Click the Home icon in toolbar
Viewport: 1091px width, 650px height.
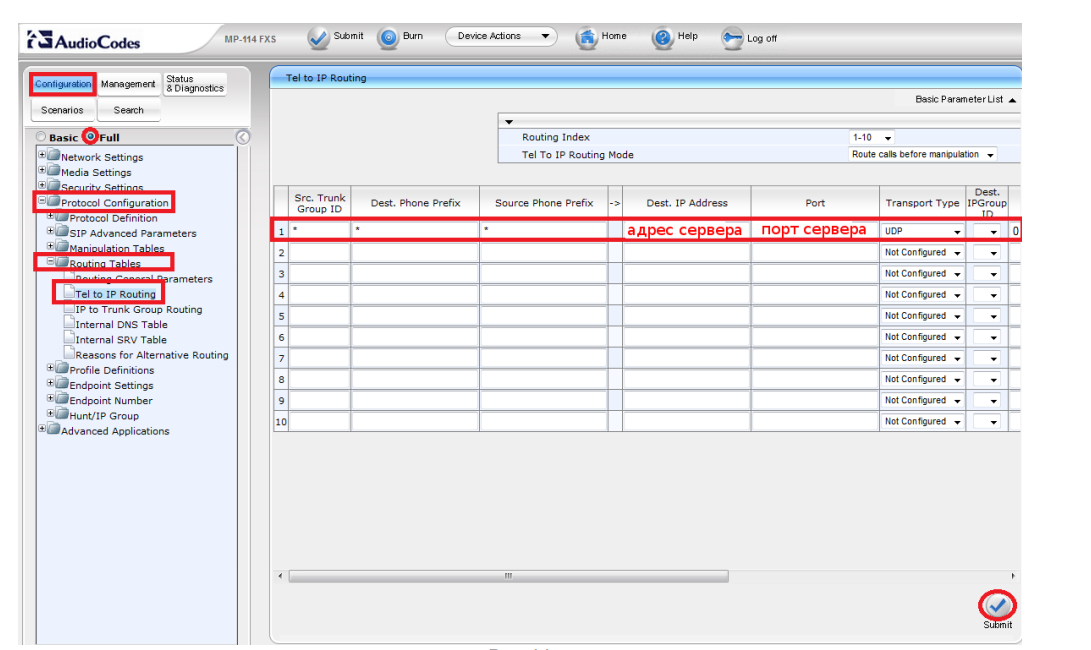(587, 38)
